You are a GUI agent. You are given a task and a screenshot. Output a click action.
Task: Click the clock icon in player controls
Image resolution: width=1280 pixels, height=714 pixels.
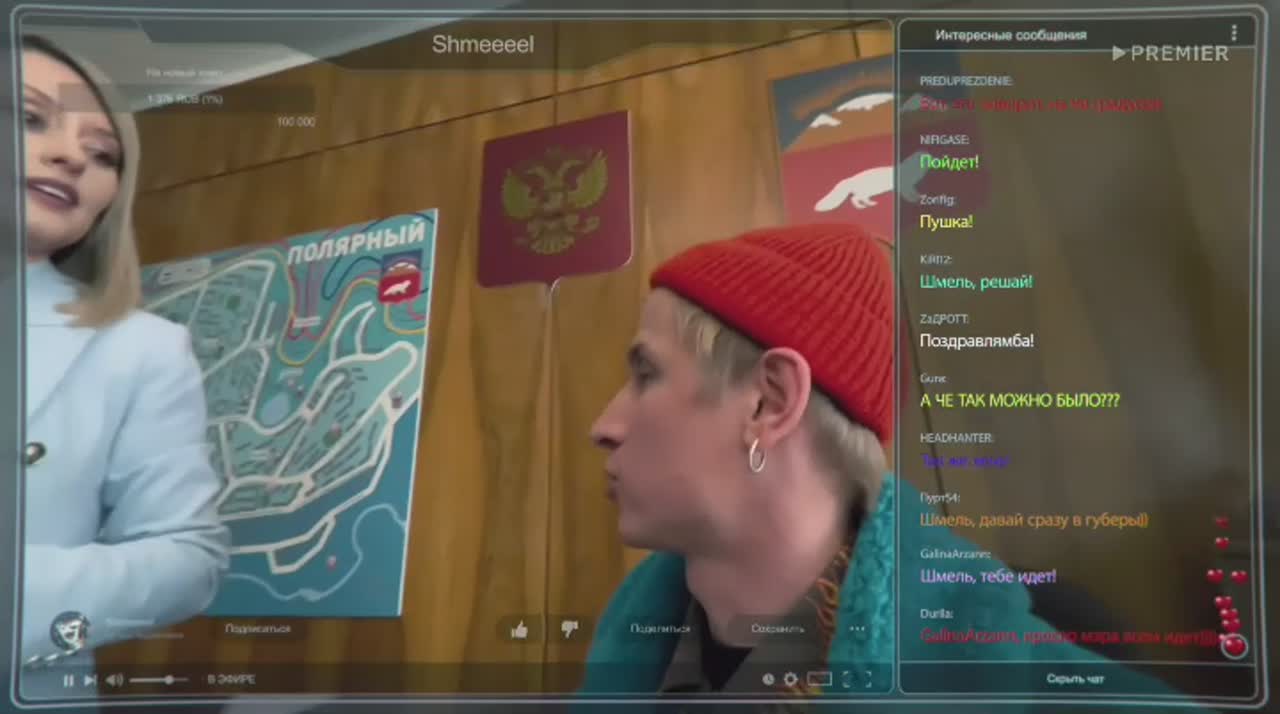coord(767,680)
